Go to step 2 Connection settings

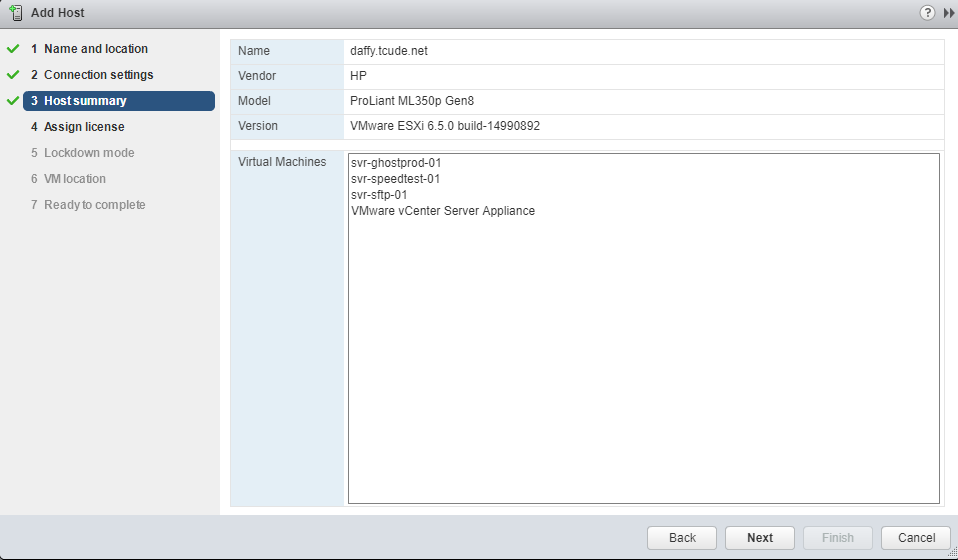click(92, 75)
